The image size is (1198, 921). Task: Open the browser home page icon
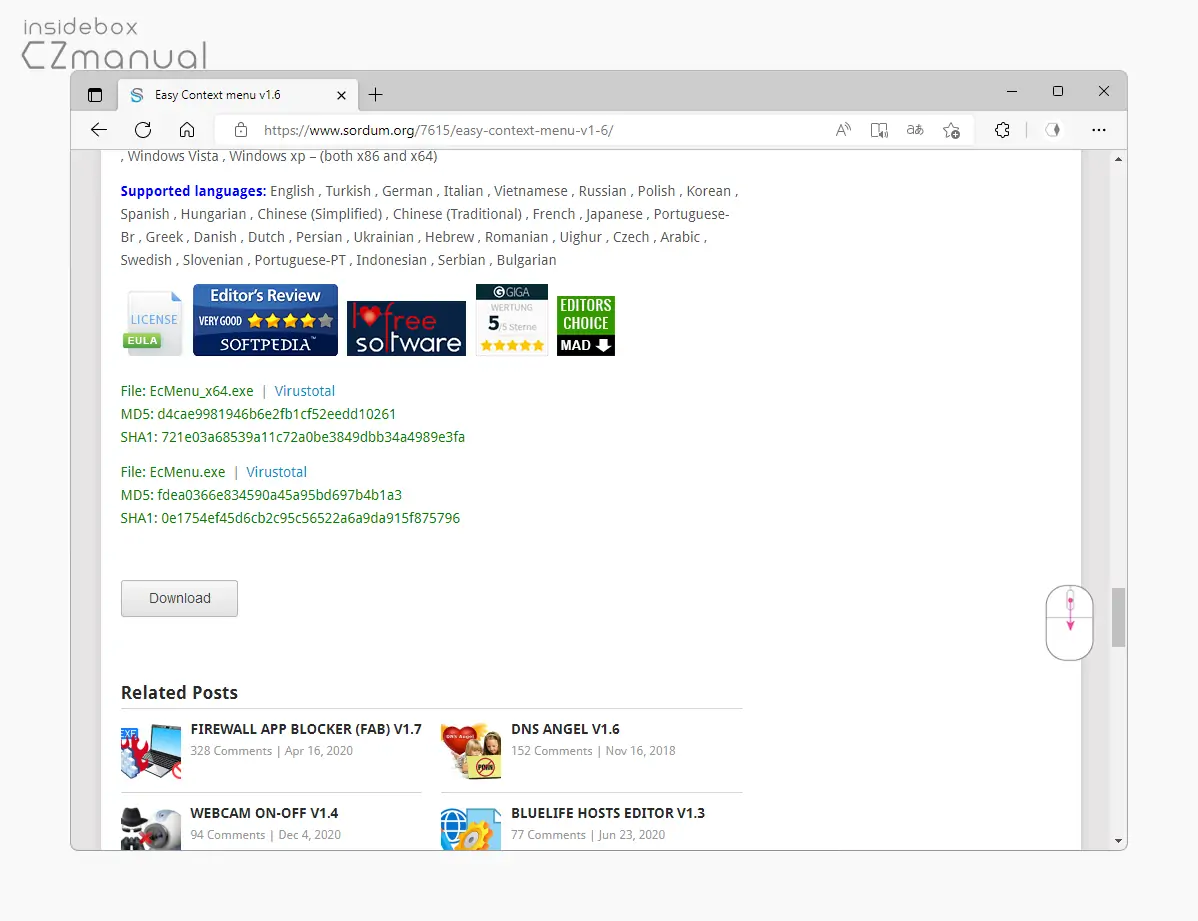[x=186, y=130]
